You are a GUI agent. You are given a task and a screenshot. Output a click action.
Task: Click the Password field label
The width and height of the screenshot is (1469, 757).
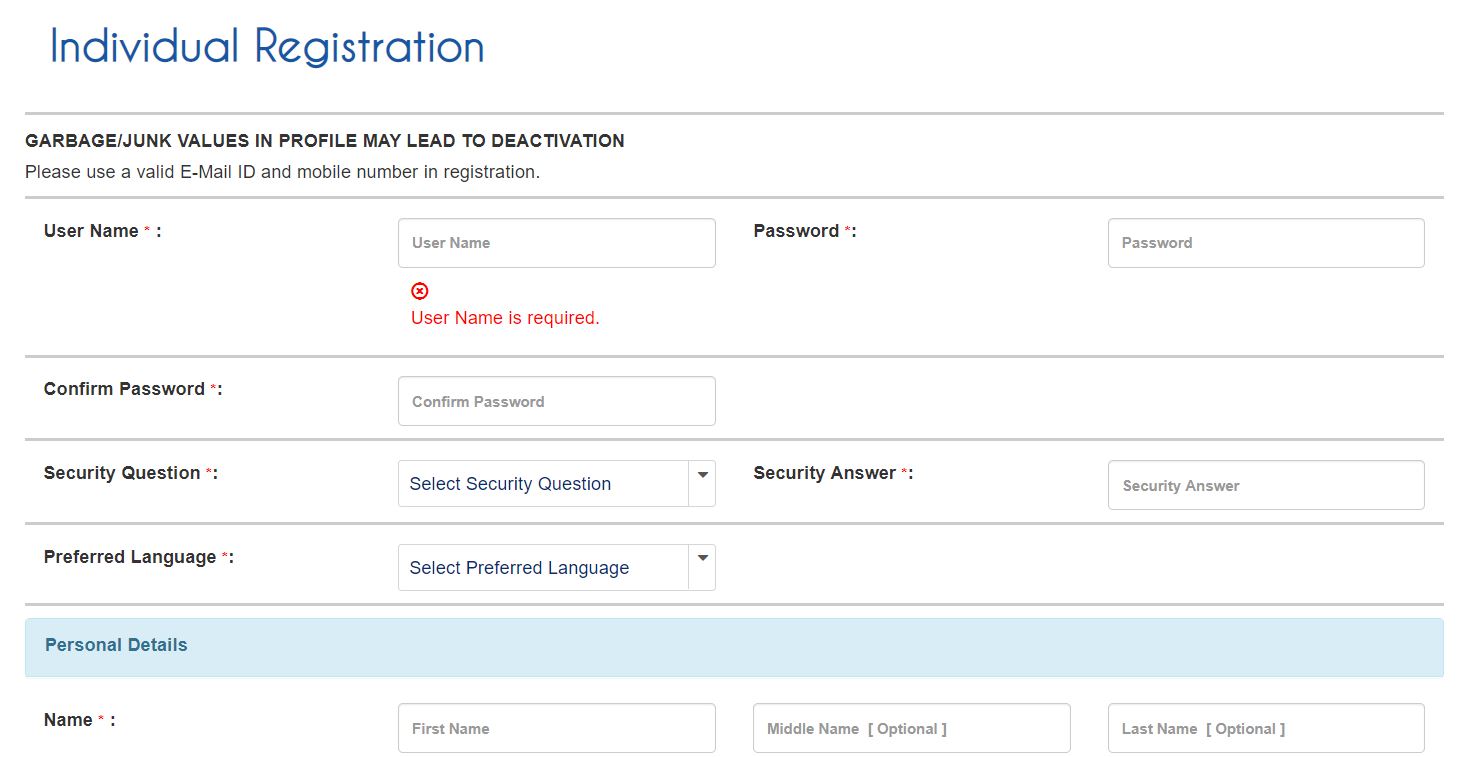click(797, 231)
